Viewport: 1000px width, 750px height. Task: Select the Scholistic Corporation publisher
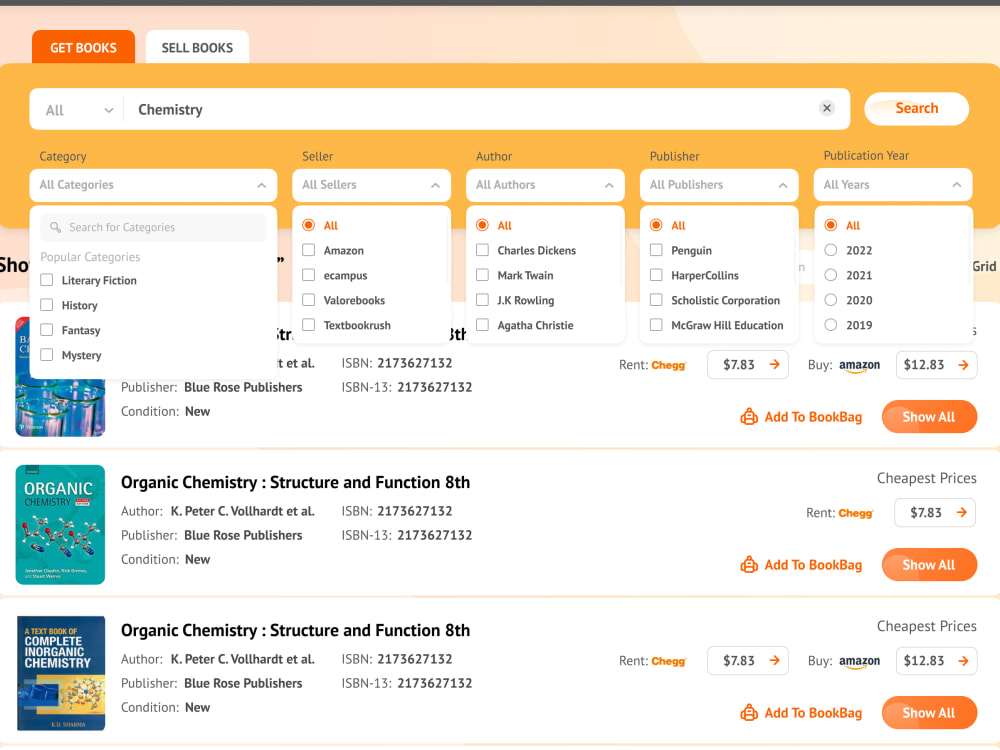656,300
